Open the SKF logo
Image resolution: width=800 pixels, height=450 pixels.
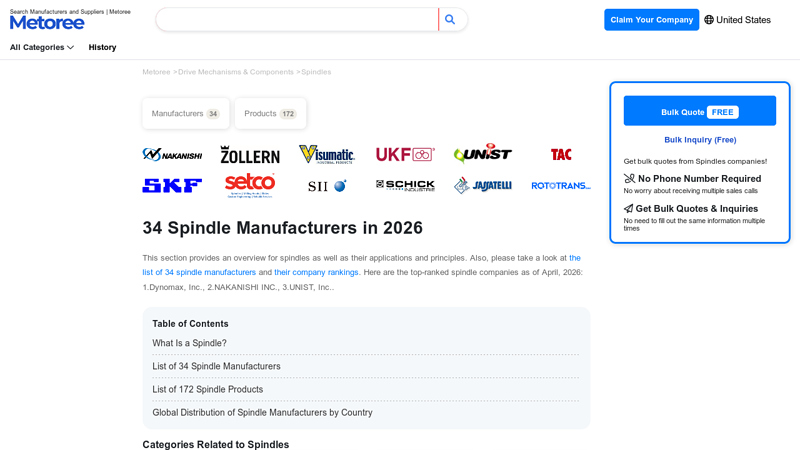click(x=172, y=186)
